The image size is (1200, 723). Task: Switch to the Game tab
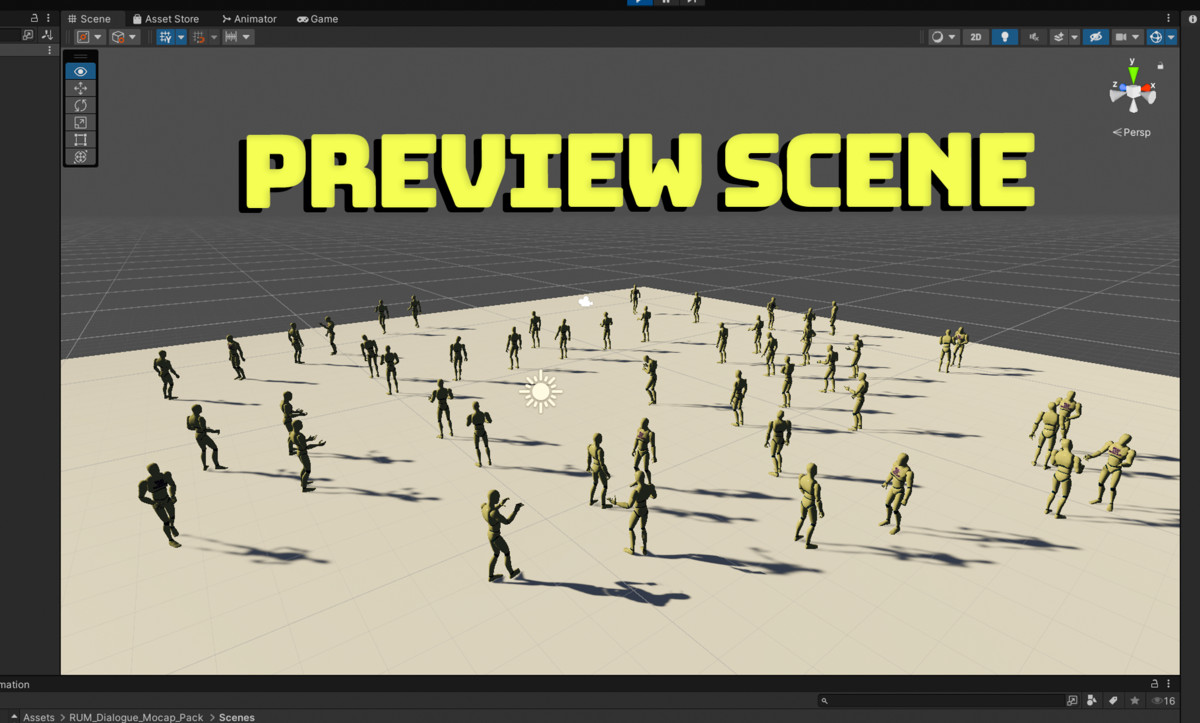318,18
